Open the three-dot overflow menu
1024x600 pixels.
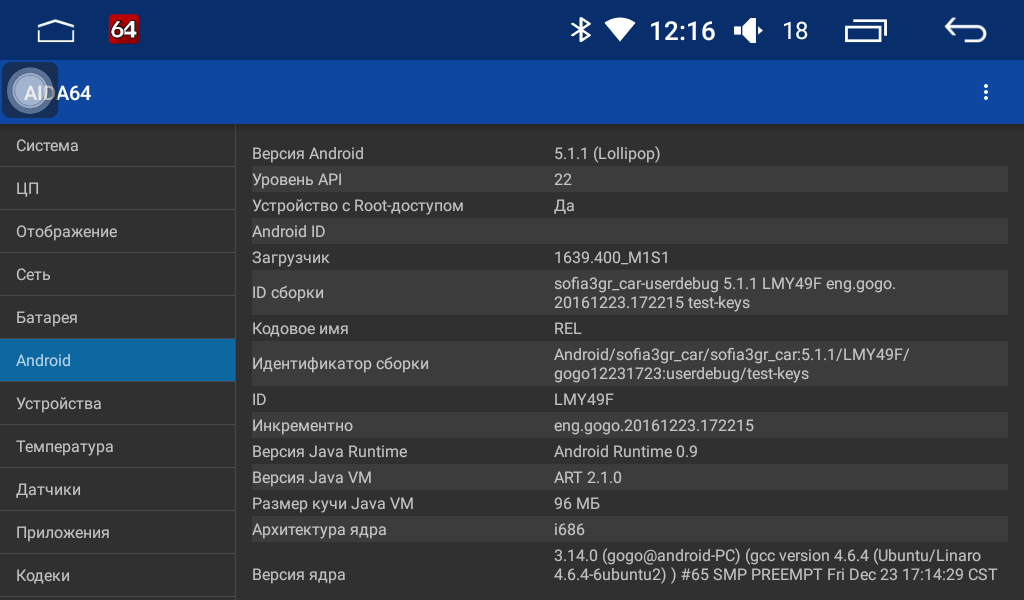(x=986, y=93)
